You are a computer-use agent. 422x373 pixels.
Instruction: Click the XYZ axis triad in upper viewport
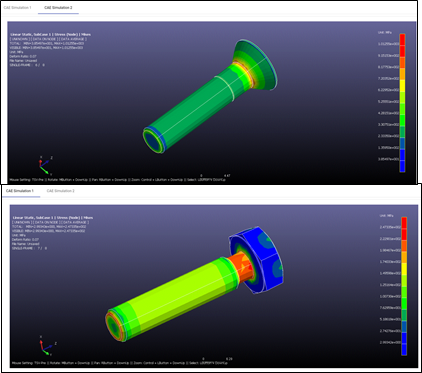point(45,165)
